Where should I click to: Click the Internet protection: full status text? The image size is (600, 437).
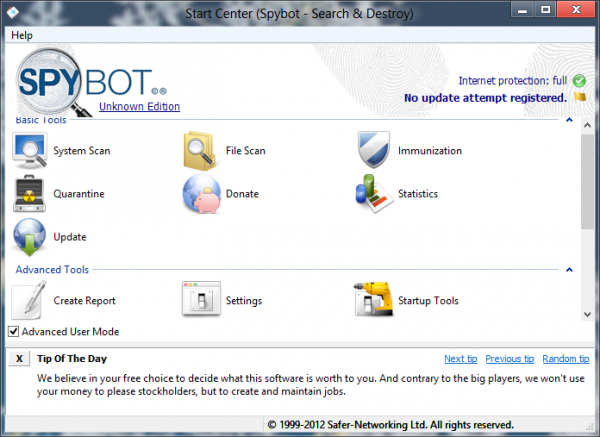(x=513, y=81)
